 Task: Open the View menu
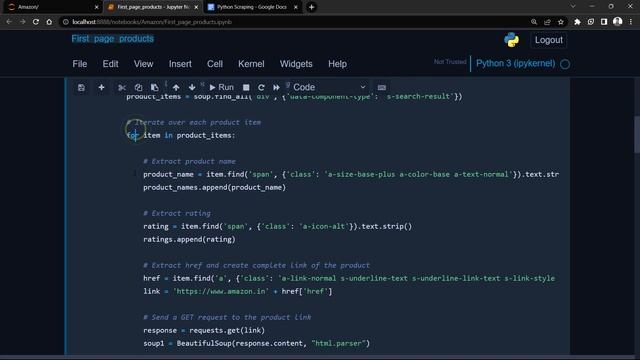pyautogui.click(x=143, y=64)
